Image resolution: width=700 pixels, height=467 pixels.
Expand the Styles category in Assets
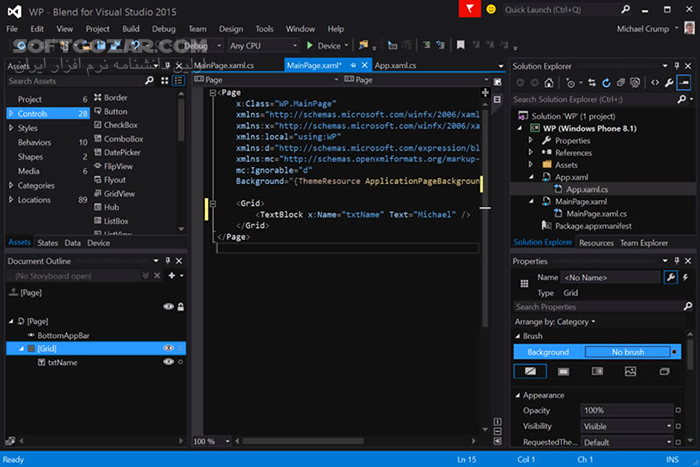[x=11, y=128]
